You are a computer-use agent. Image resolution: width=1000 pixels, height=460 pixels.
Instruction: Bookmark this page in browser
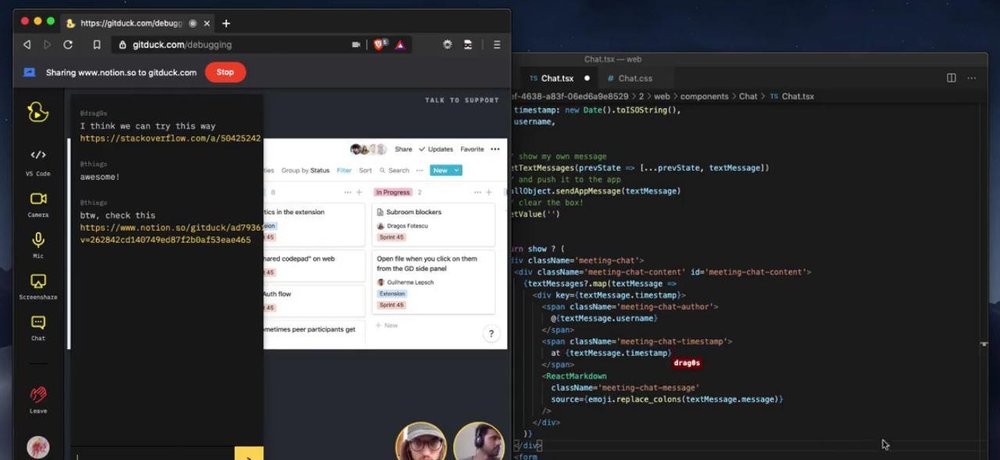coord(97,45)
